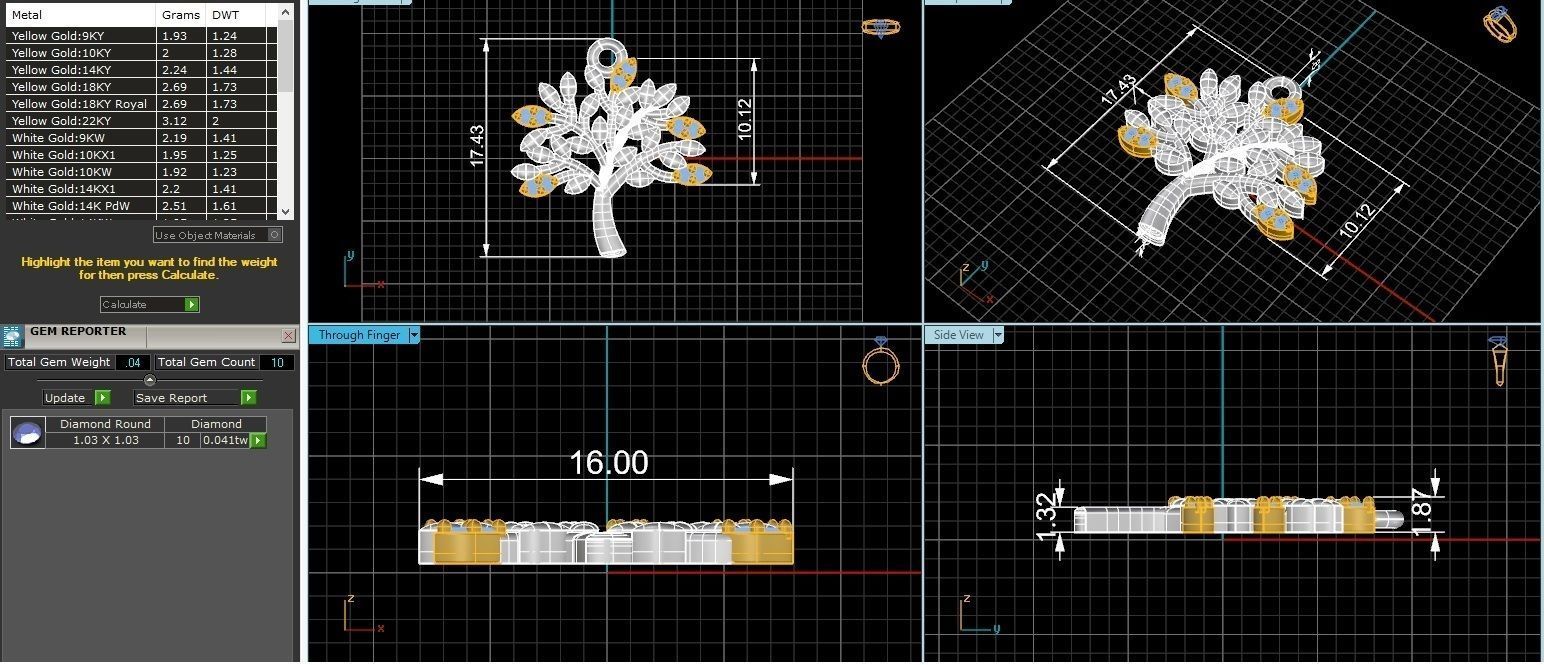
Task: Close the Gem Reporter panel
Action: coord(289,336)
